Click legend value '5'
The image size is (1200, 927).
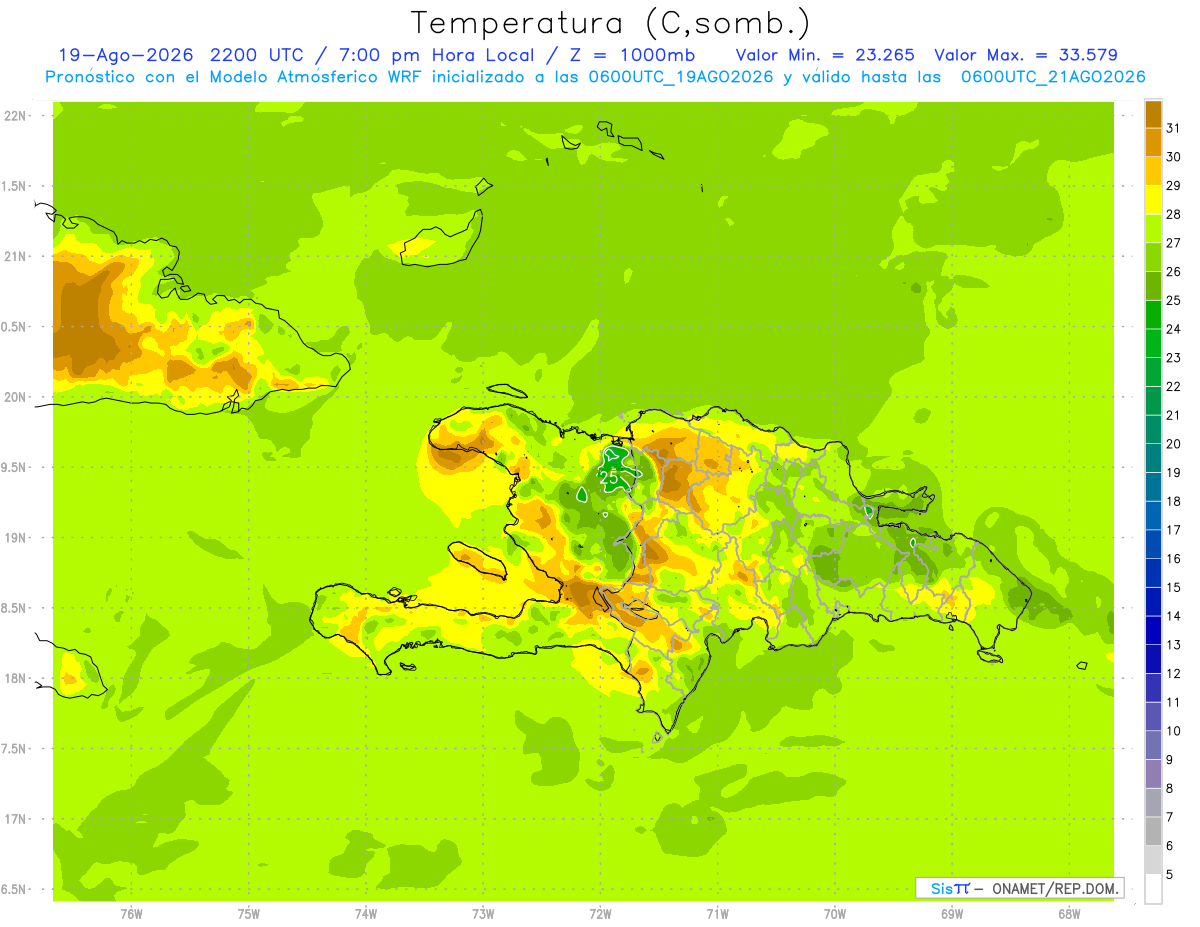point(1170,874)
